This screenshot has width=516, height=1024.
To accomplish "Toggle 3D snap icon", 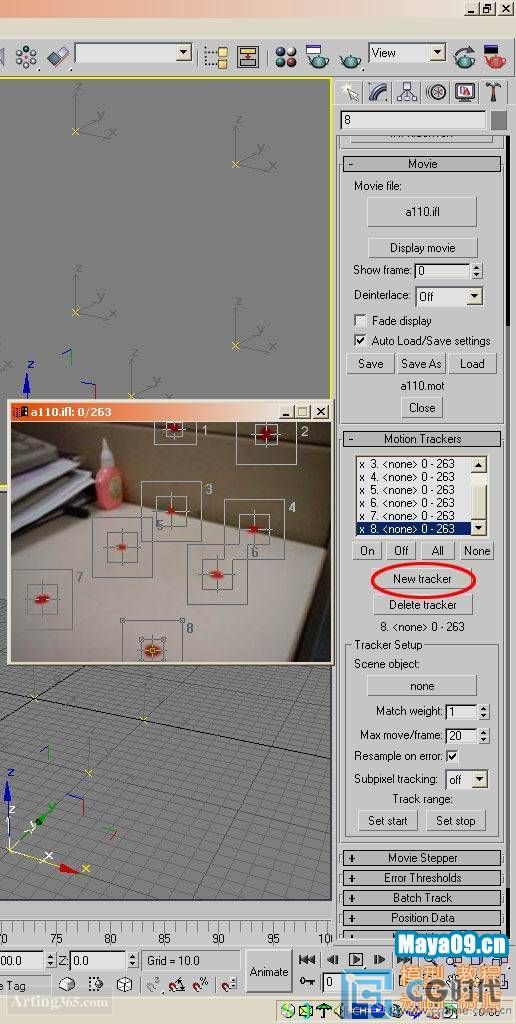I will (x=155, y=984).
